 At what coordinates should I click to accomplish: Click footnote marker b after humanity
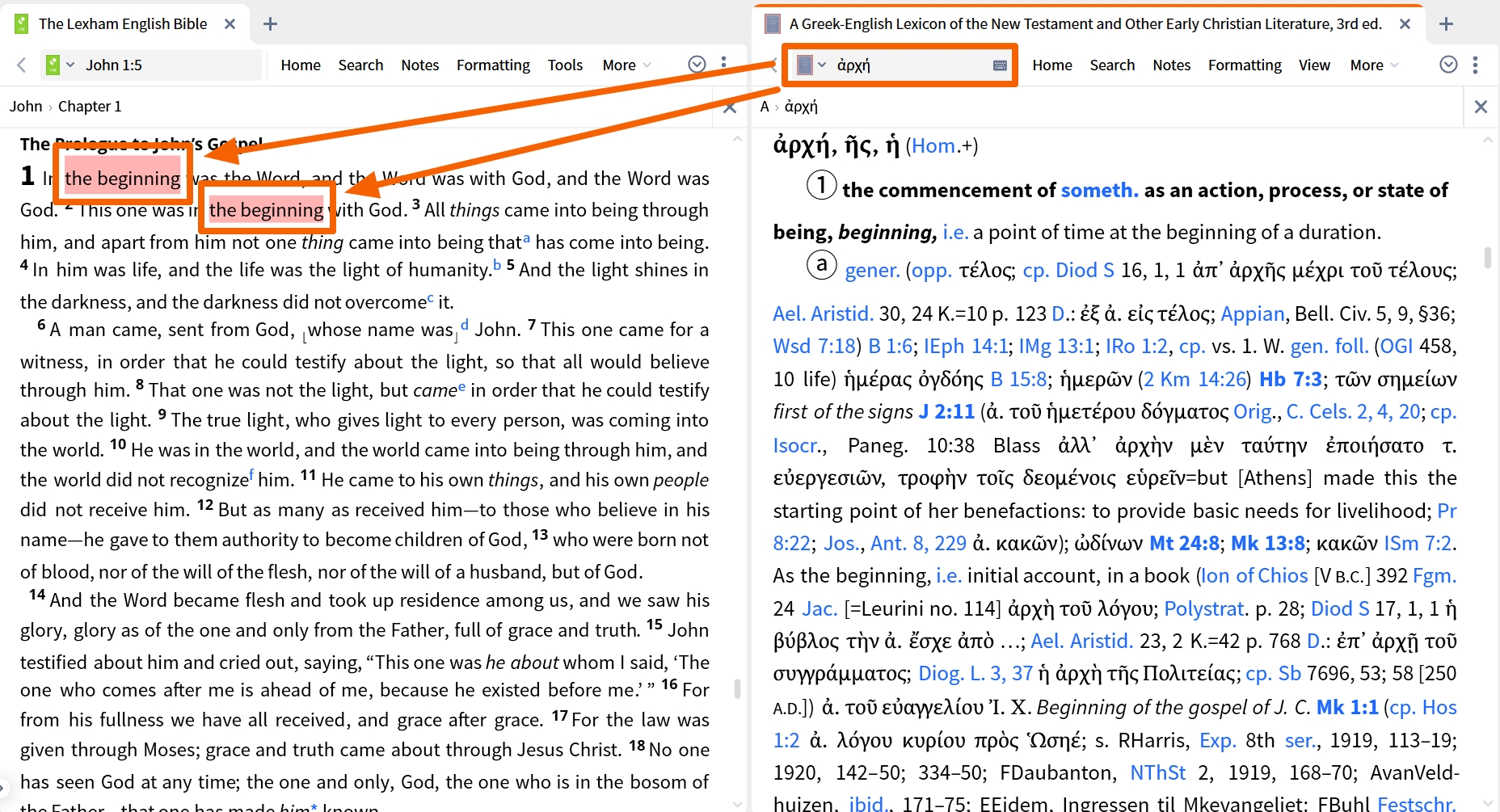(x=497, y=264)
